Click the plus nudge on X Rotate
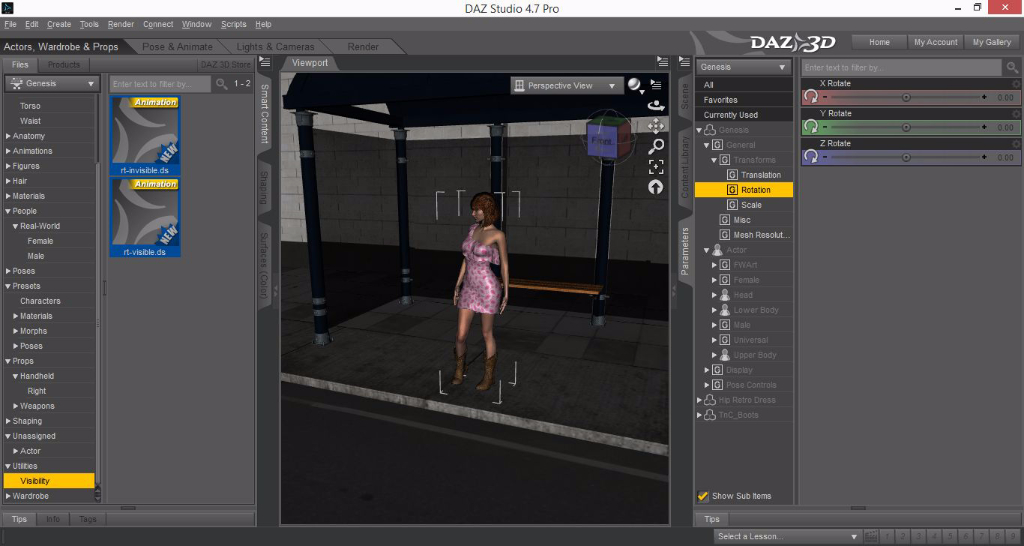This screenshot has height=546, width=1024. click(984, 97)
